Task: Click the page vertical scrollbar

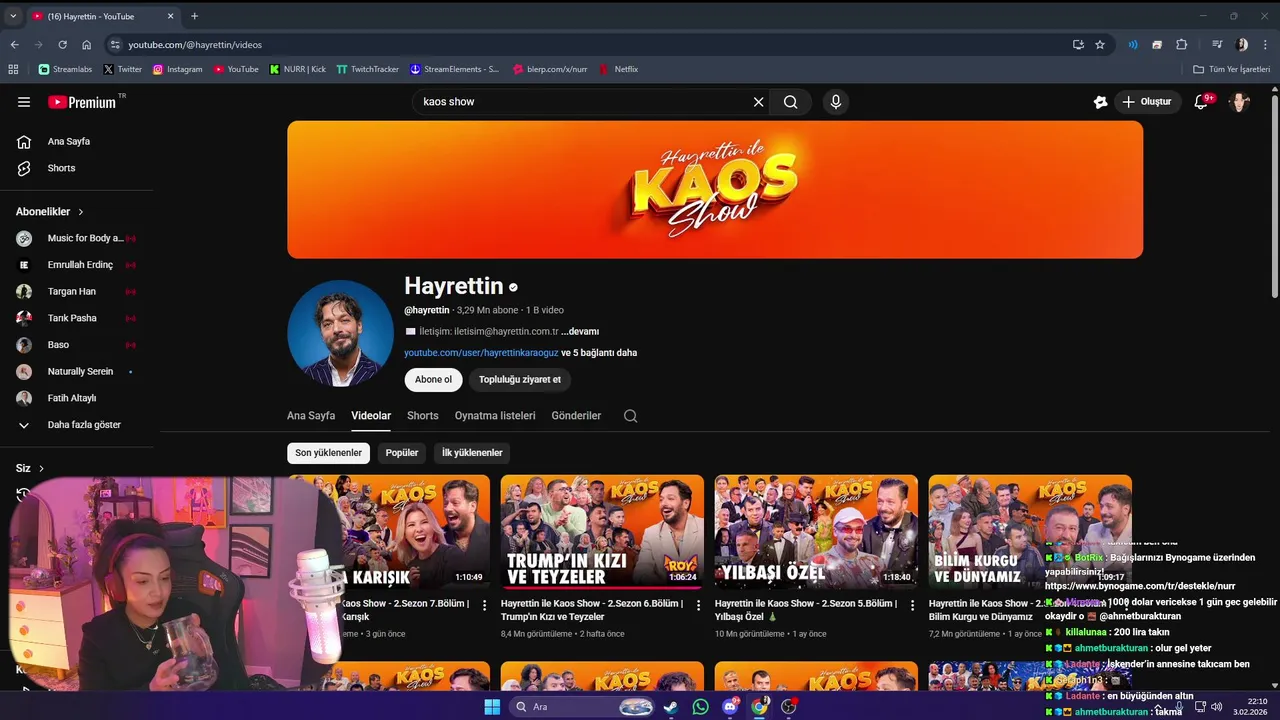Action: (x=1274, y=195)
